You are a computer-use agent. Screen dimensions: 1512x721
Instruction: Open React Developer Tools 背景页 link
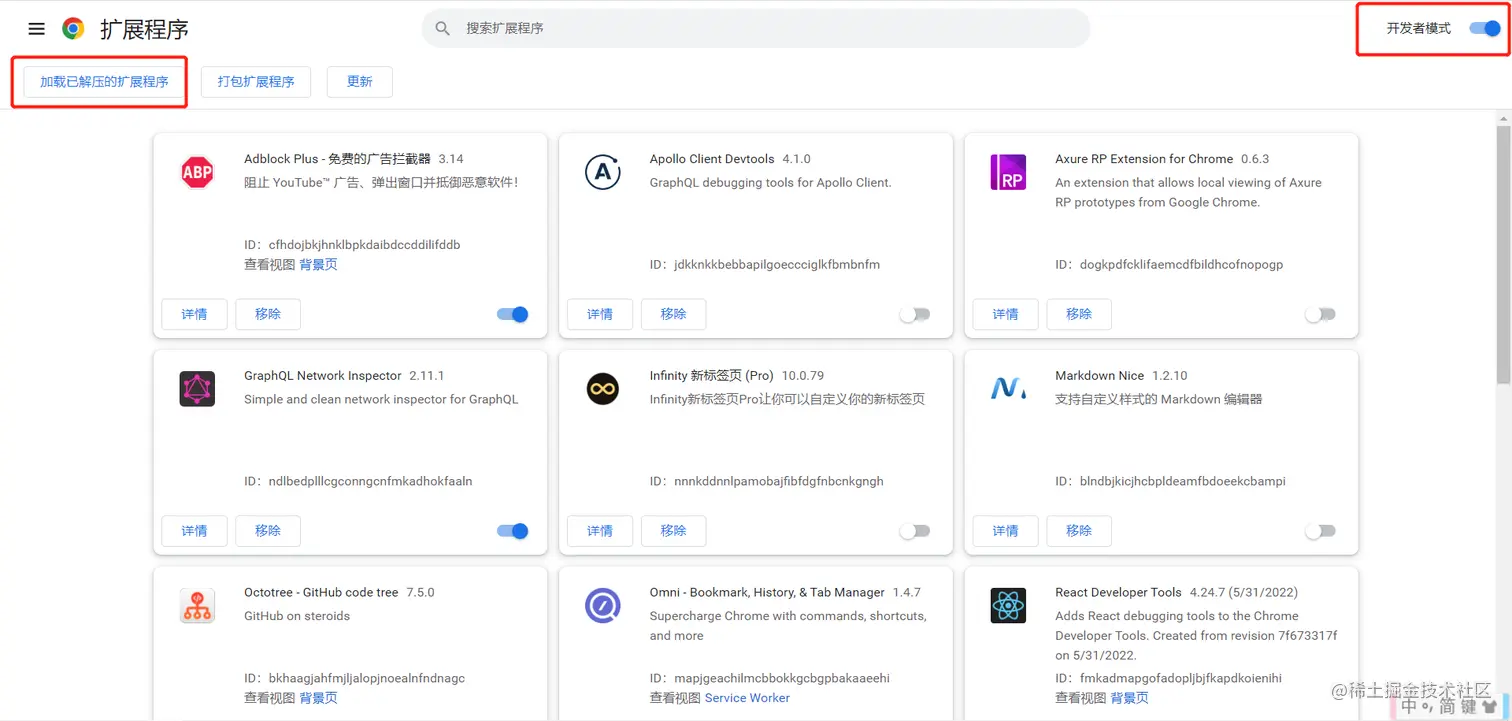point(1130,698)
